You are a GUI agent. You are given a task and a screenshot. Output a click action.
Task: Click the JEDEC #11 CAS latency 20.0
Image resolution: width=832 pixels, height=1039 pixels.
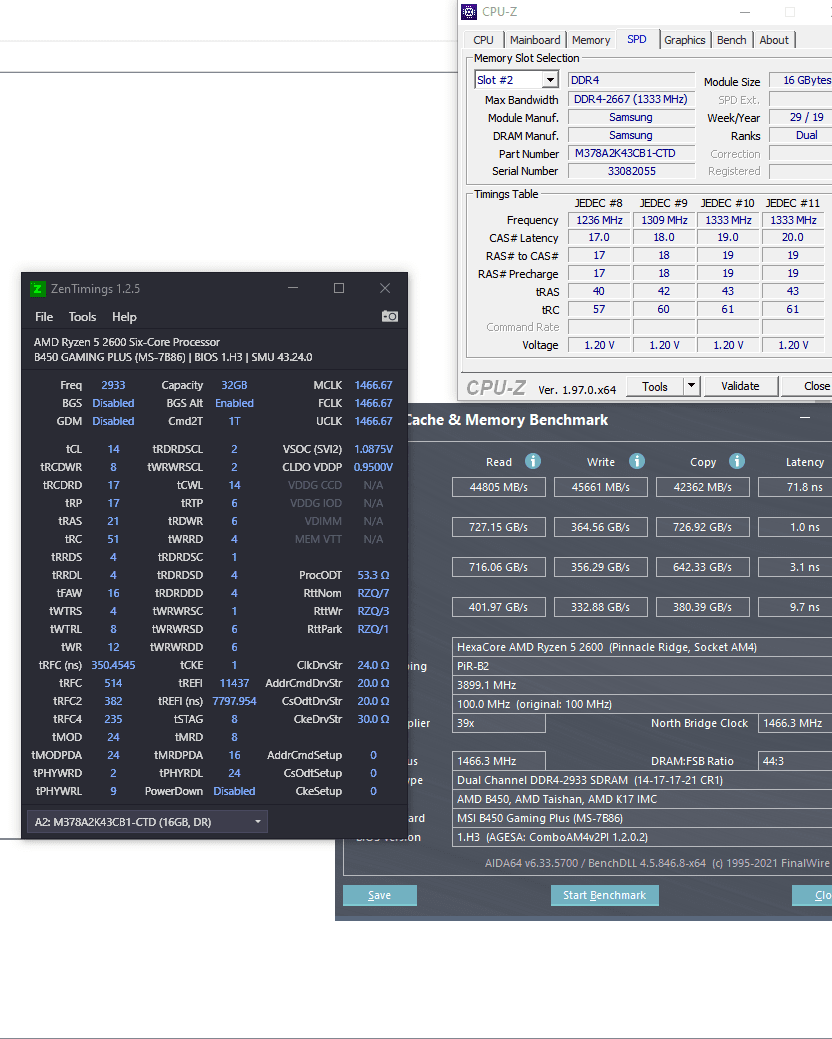(x=792, y=237)
